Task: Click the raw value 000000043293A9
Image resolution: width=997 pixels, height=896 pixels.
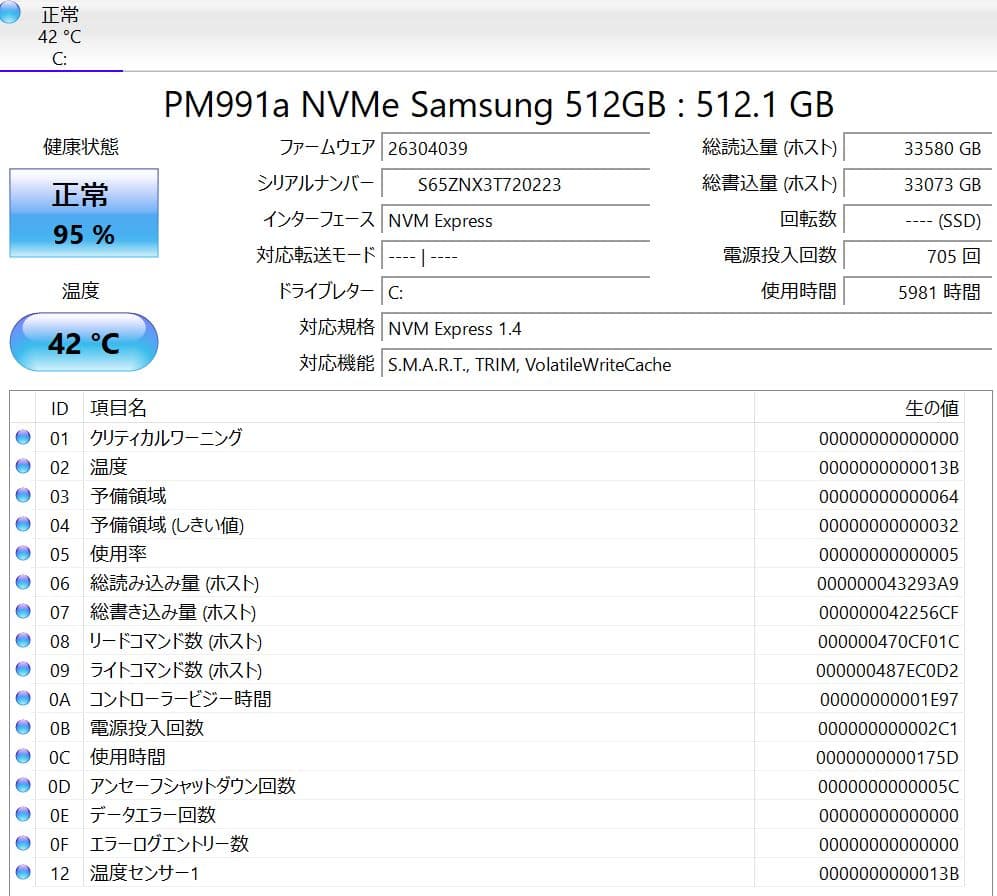Action: point(888,584)
